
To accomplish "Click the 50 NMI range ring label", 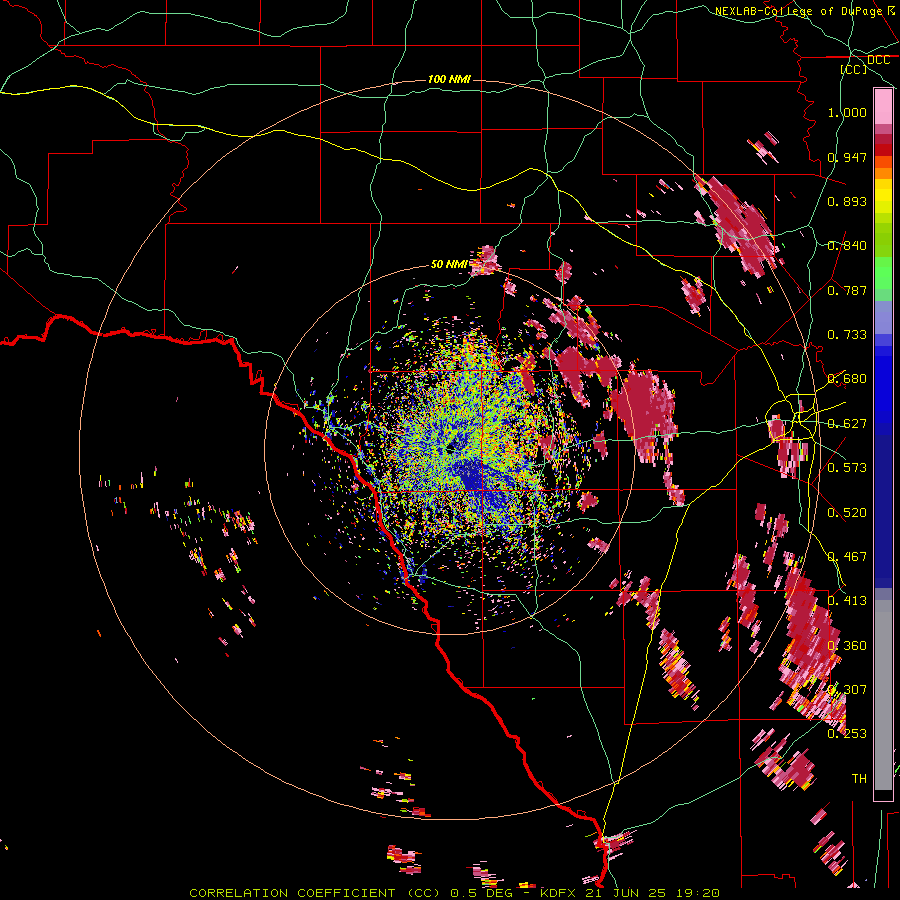I will pos(449,265).
